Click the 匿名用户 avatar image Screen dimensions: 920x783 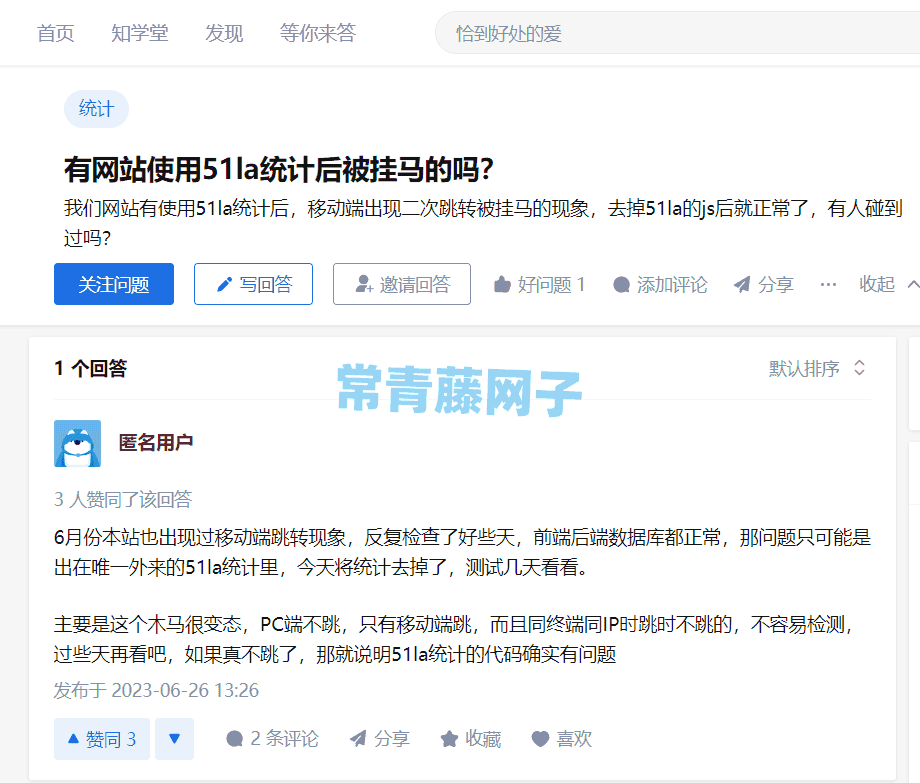[x=77, y=443]
